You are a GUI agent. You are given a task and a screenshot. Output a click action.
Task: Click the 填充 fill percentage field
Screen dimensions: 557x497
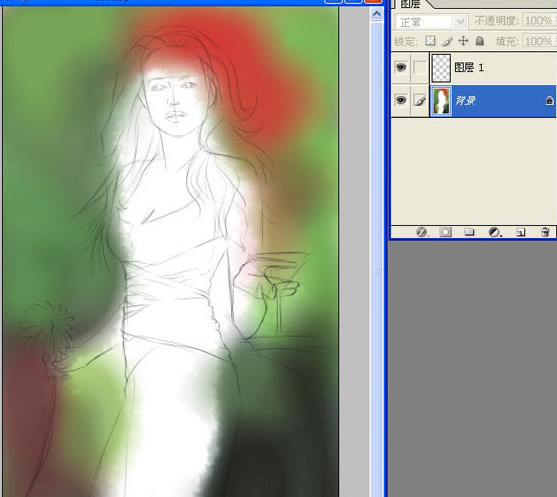539,41
